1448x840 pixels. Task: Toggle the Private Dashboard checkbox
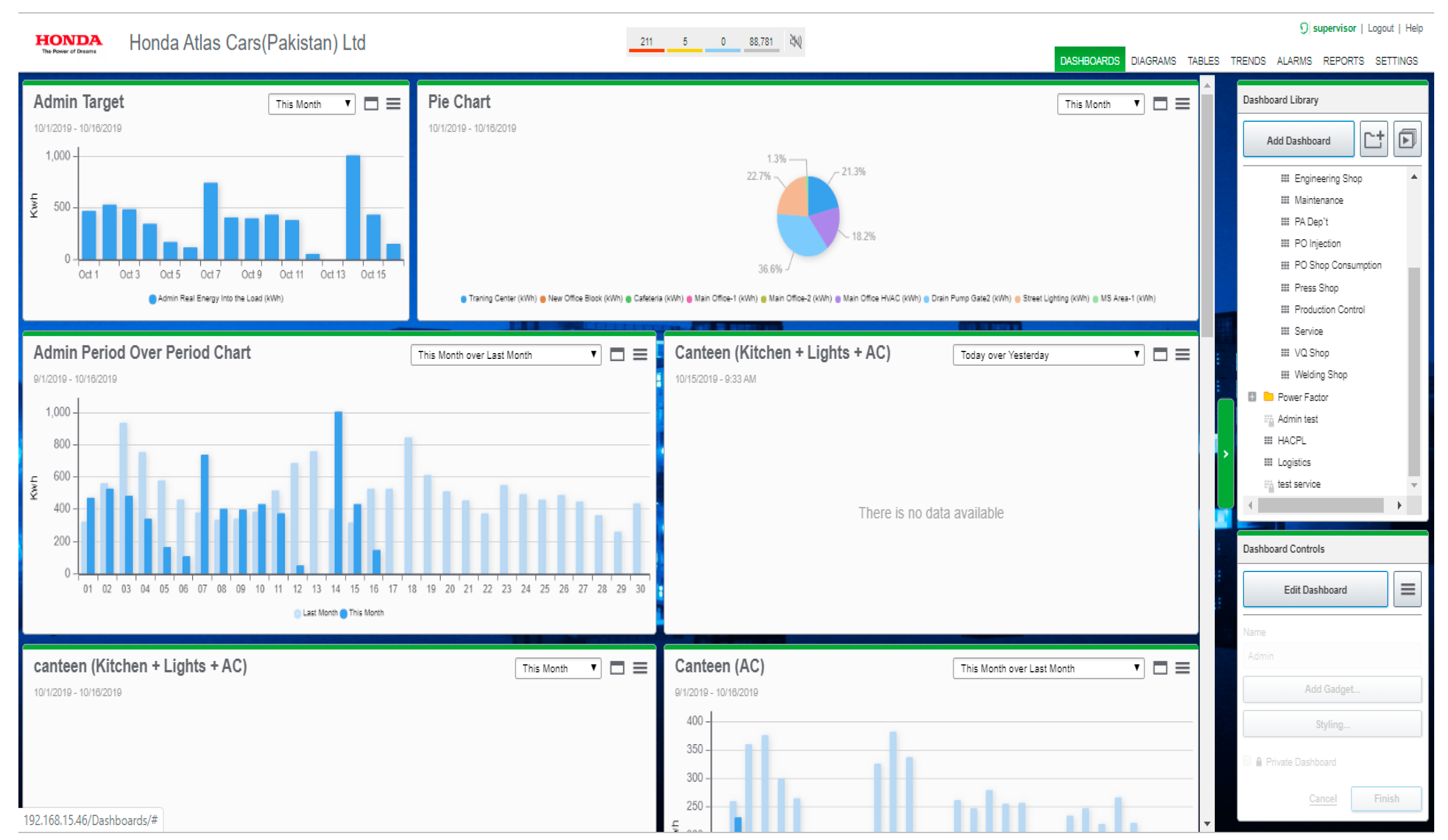click(1247, 761)
